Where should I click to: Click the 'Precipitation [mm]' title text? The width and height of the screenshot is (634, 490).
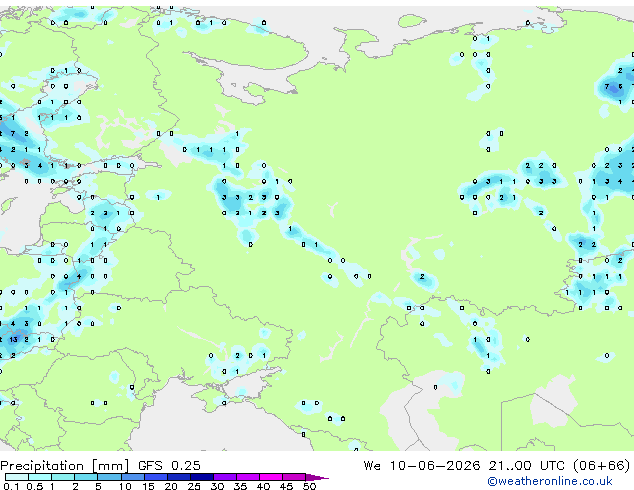(x=65, y=466)
